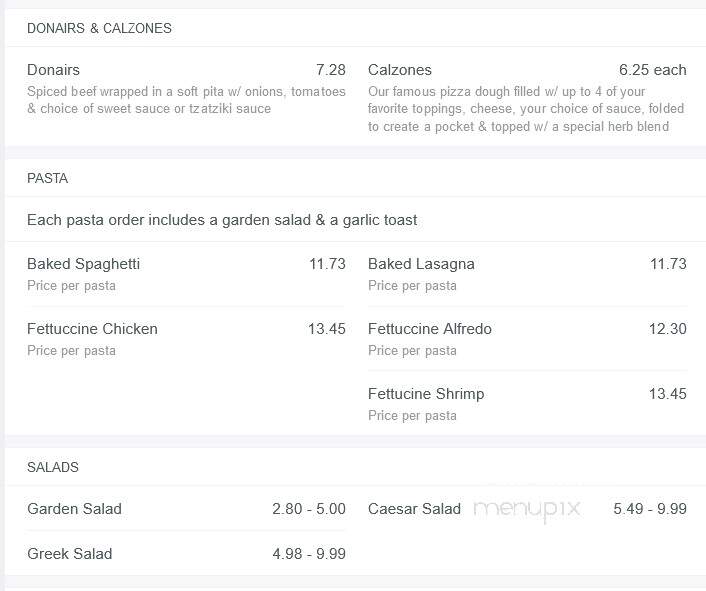
Task: Click the Caesar Salad price range 5.49 - 9.99
Action: (650, 509)
